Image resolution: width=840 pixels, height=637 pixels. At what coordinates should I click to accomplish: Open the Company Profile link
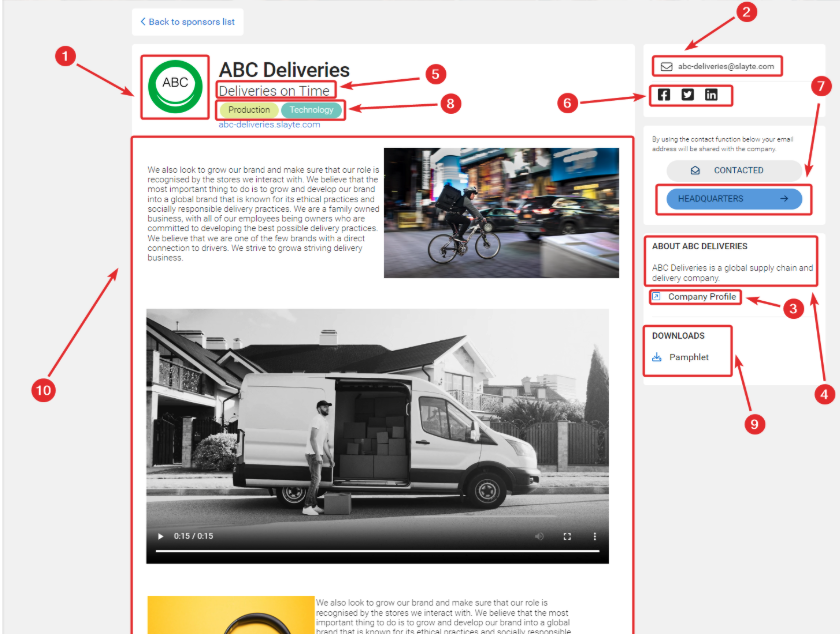pyautogui.click(x=702, y=297)
